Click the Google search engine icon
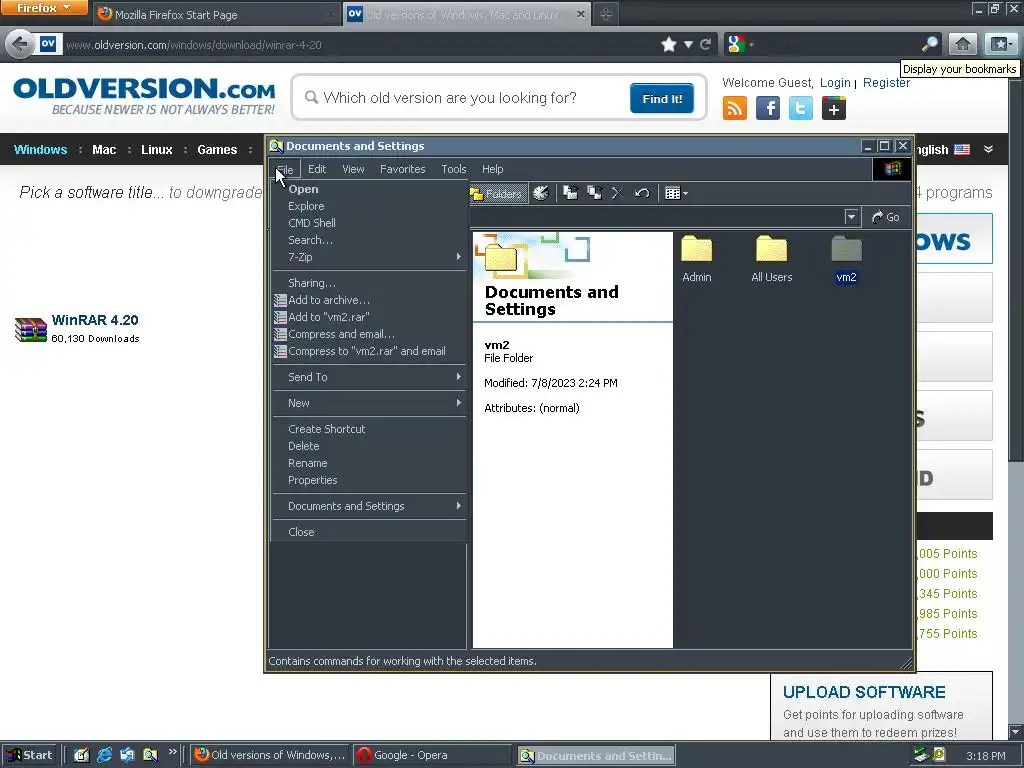Screen dimensions: 1024x768 coord(736,44)
